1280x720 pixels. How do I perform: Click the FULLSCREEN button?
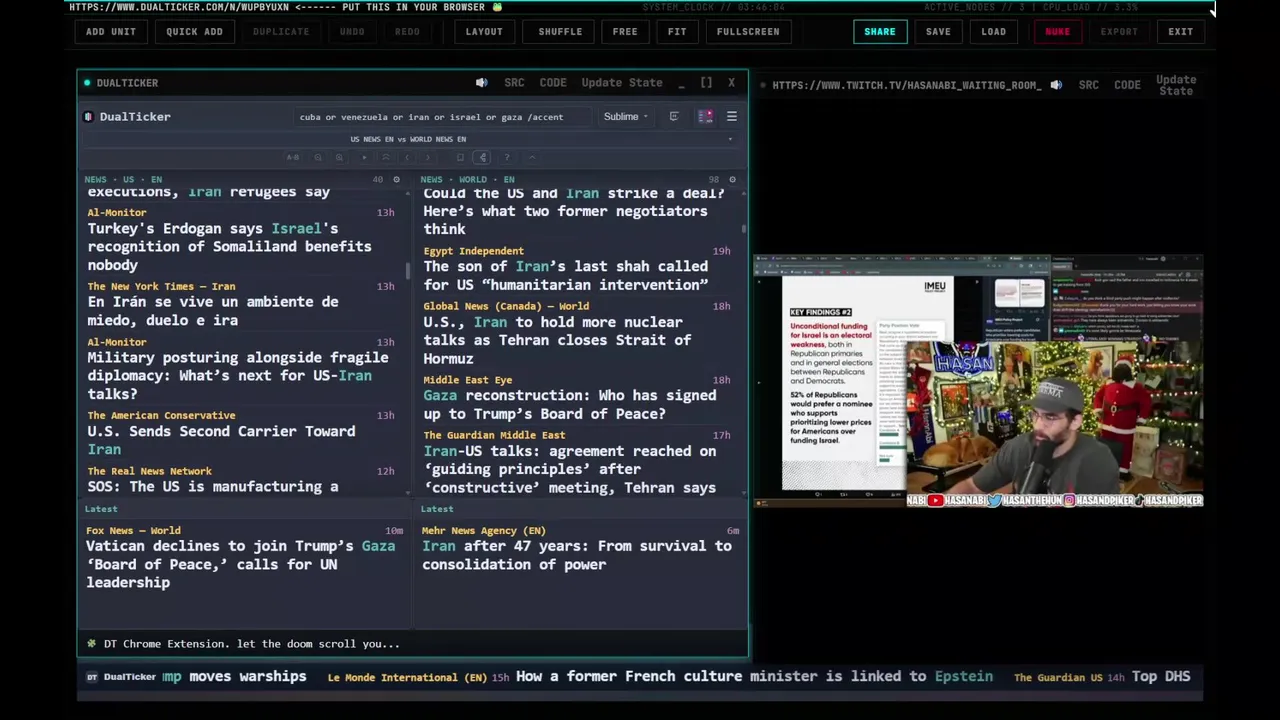point(748,32)
